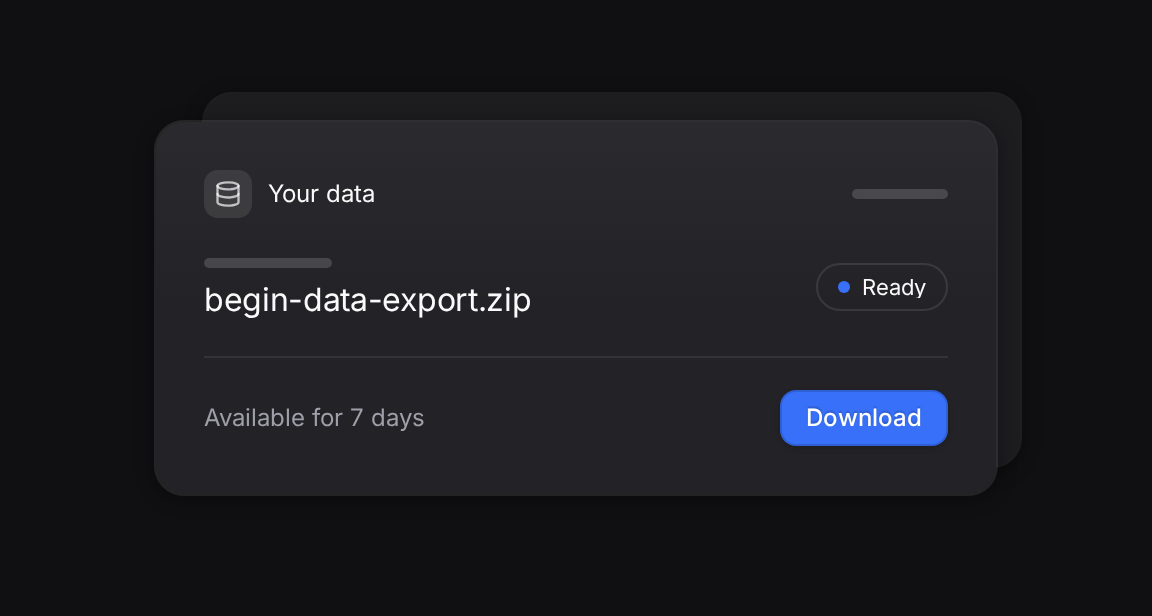Click the gray placeholder bar above the file name
1152x616 pixels.
[x=268, y=263]
